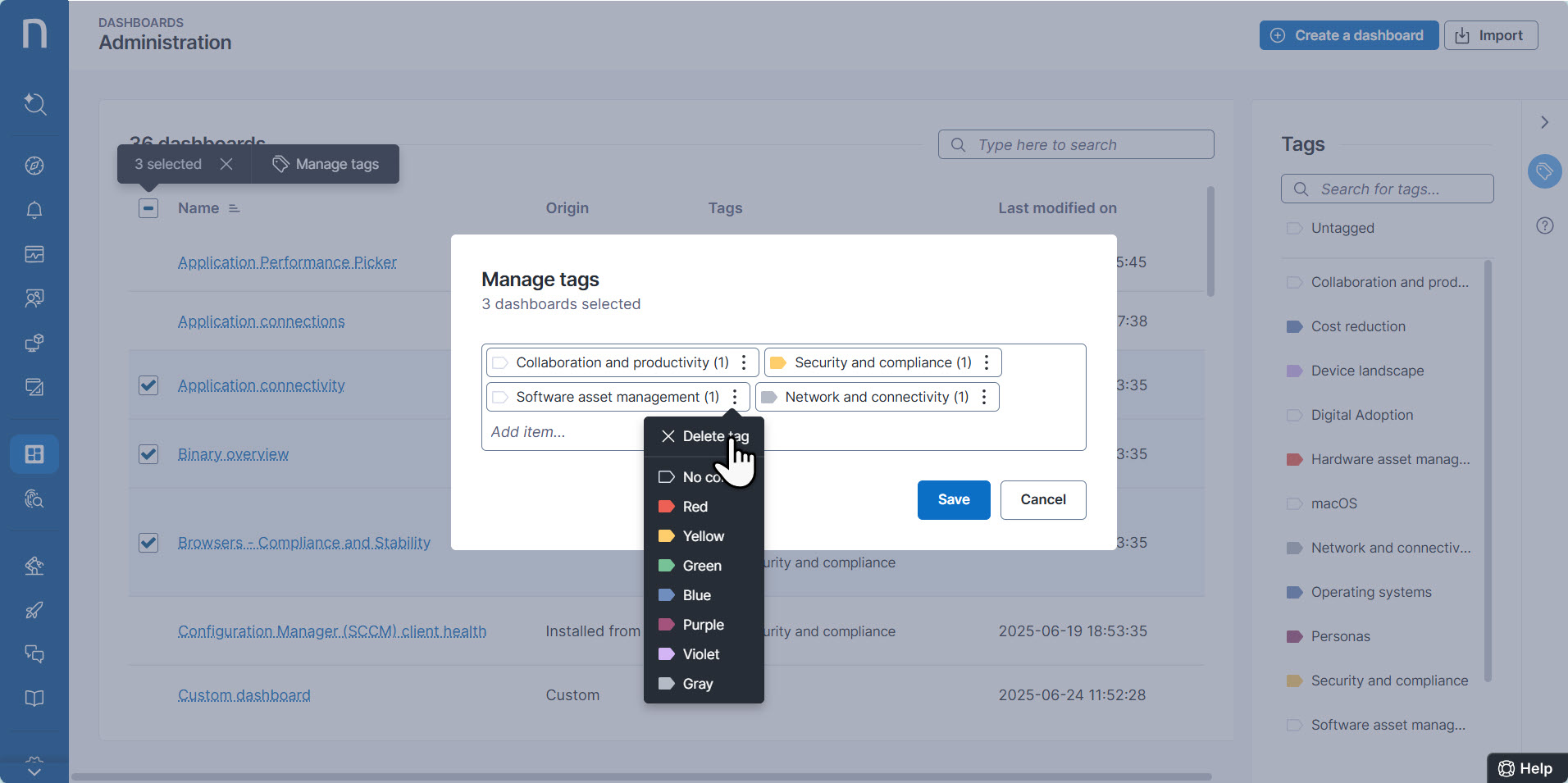Pick the Purple color swatch

coord(702,624)
